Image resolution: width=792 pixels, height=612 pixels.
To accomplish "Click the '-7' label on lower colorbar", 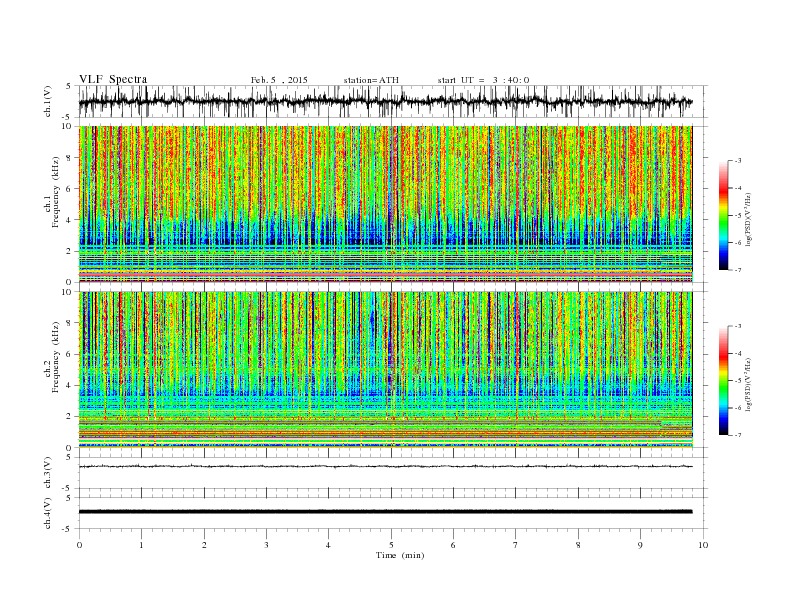I will pos(738,435).
